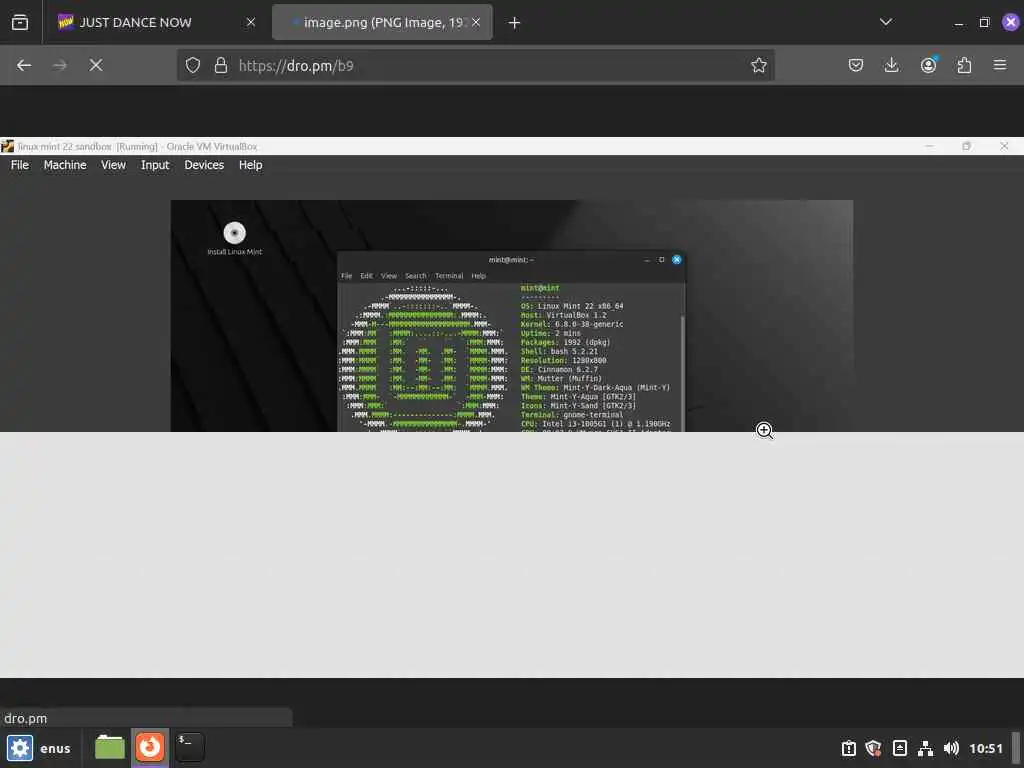Open the Firefox recent browsing view icon
1024x768 pixels.
coord(20,23)
